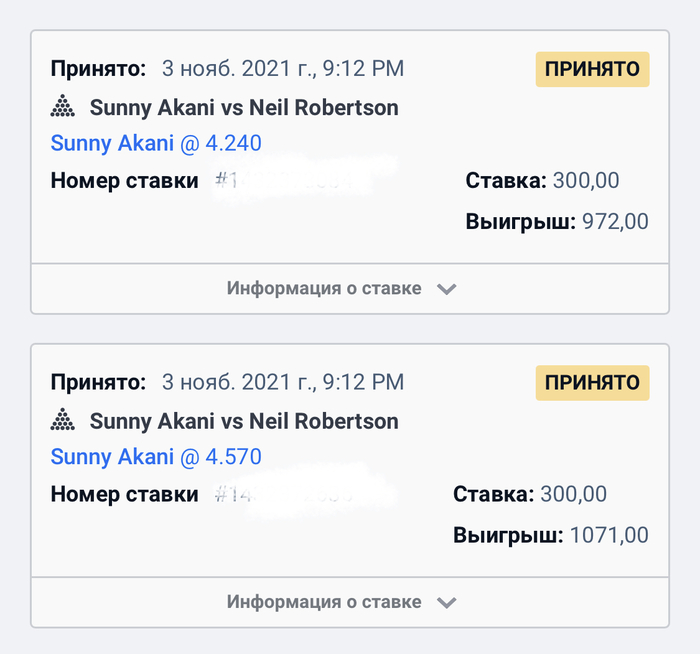
Task: Click blurred bet number in the 1071,00 winnings bet
Action: tap(290, 494)
